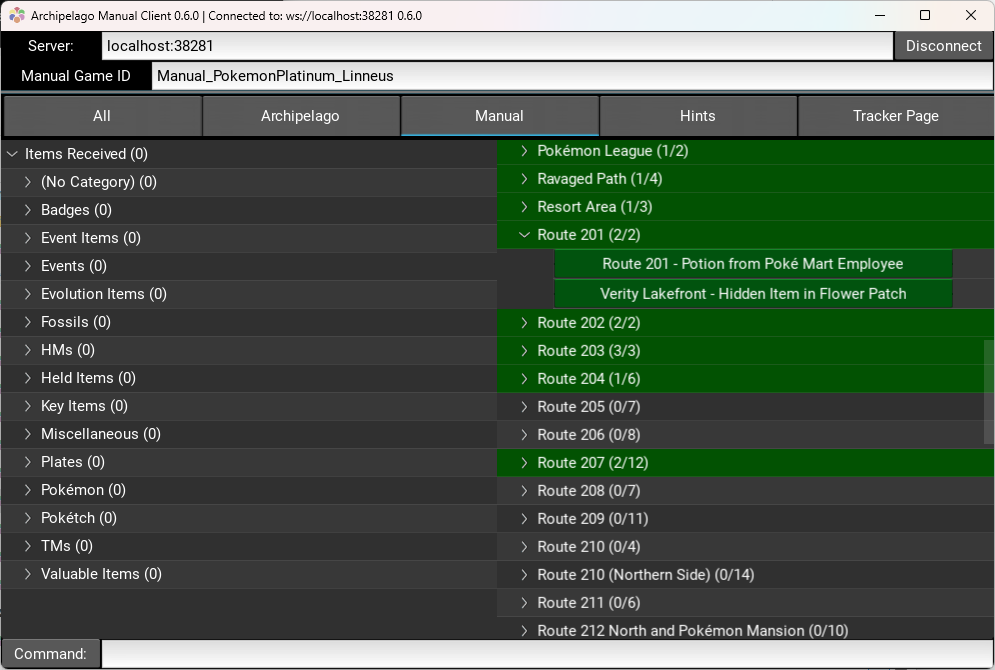This screenshot has width=995, height=670.
Task: Expand the Pokémon League chevron
Action: click(524, 151)
